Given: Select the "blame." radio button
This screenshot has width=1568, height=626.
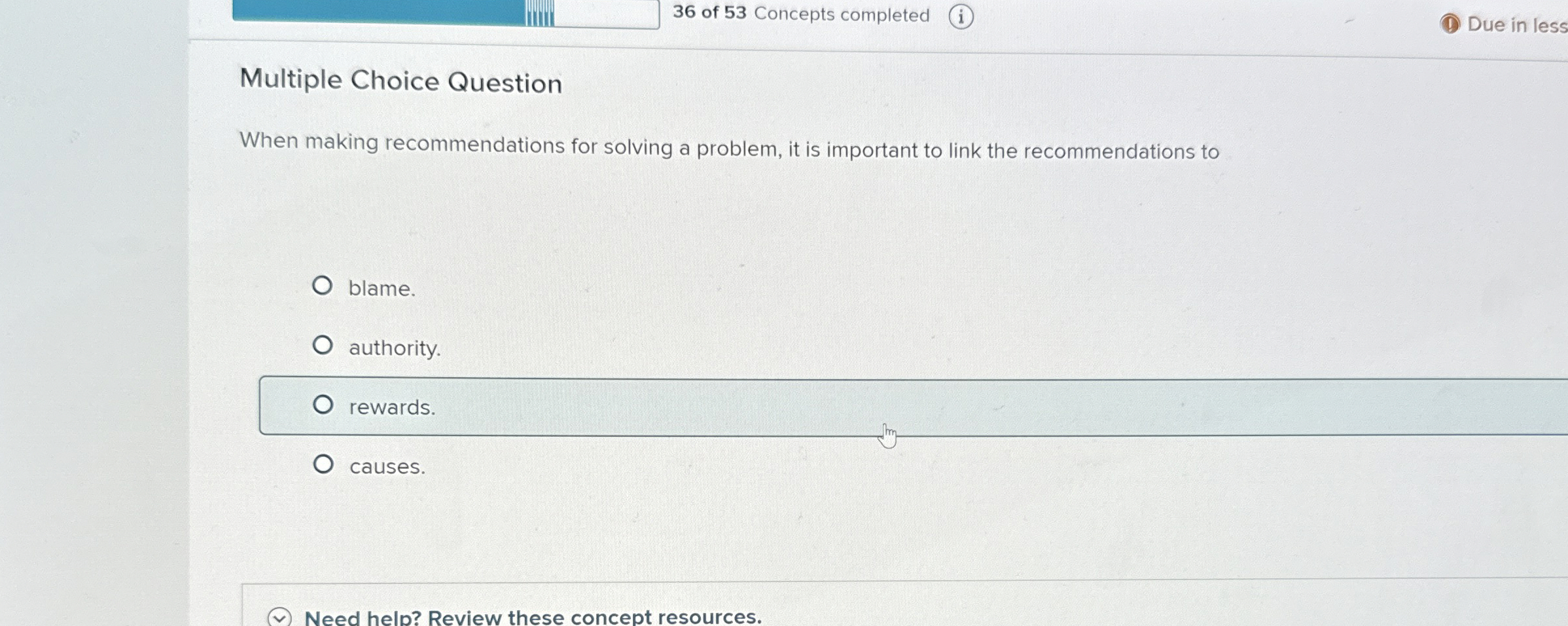Looking at the screenshot, I should (x=323, y=285).
